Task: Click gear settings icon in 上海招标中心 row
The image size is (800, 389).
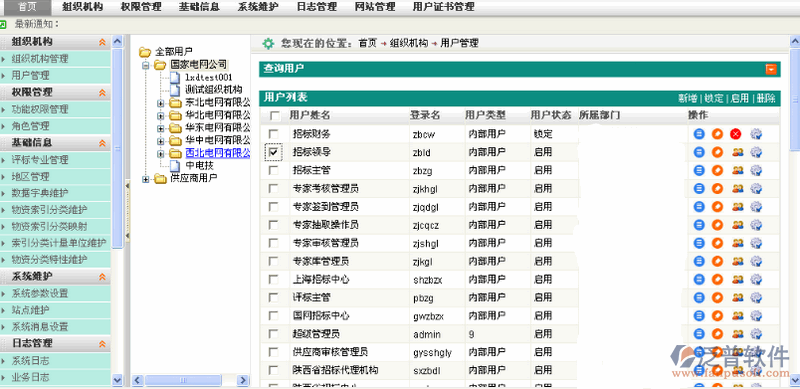Action: point(756,279)
